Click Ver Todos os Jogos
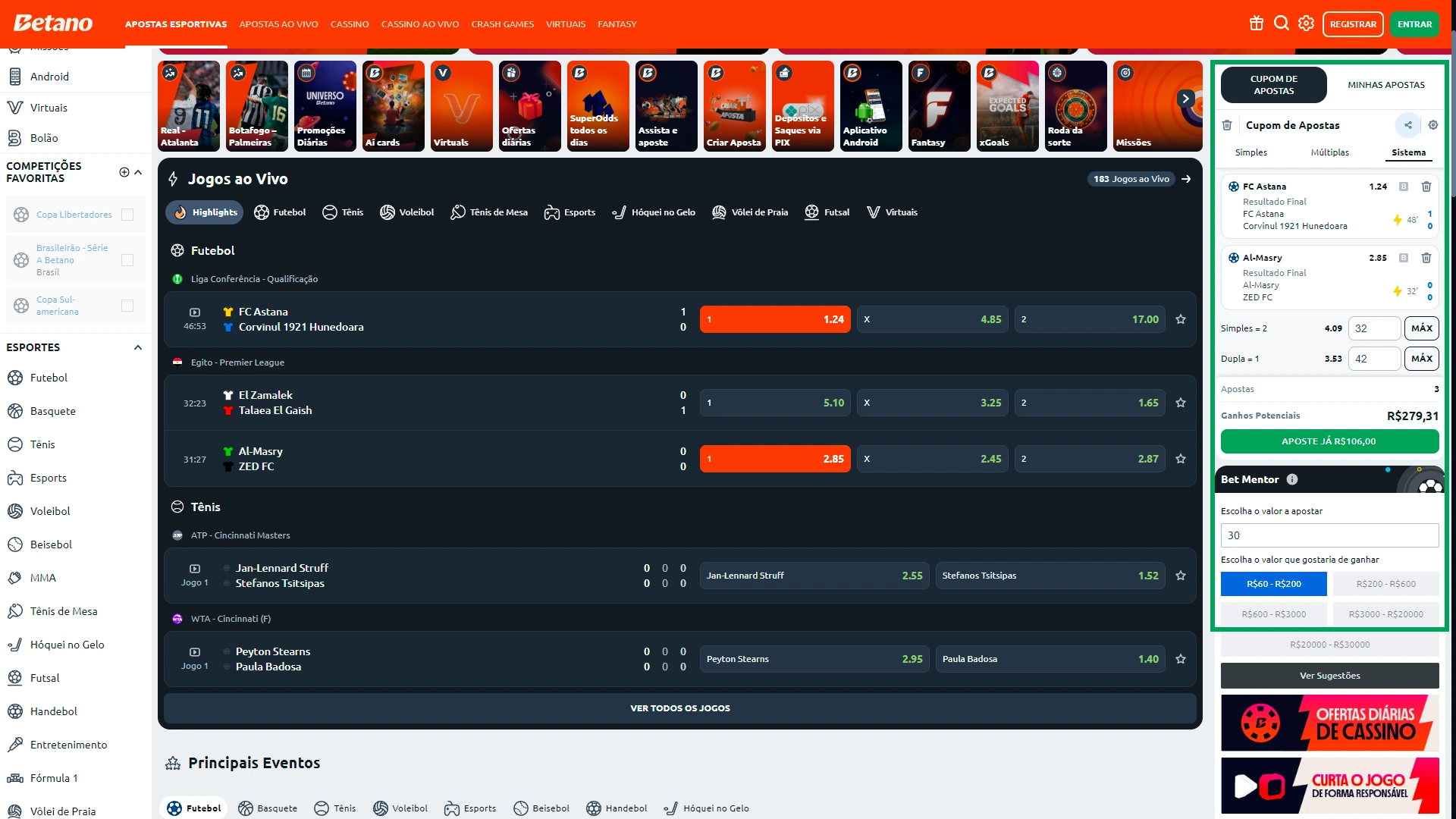1456x819 pixels. tap(680, 708)
